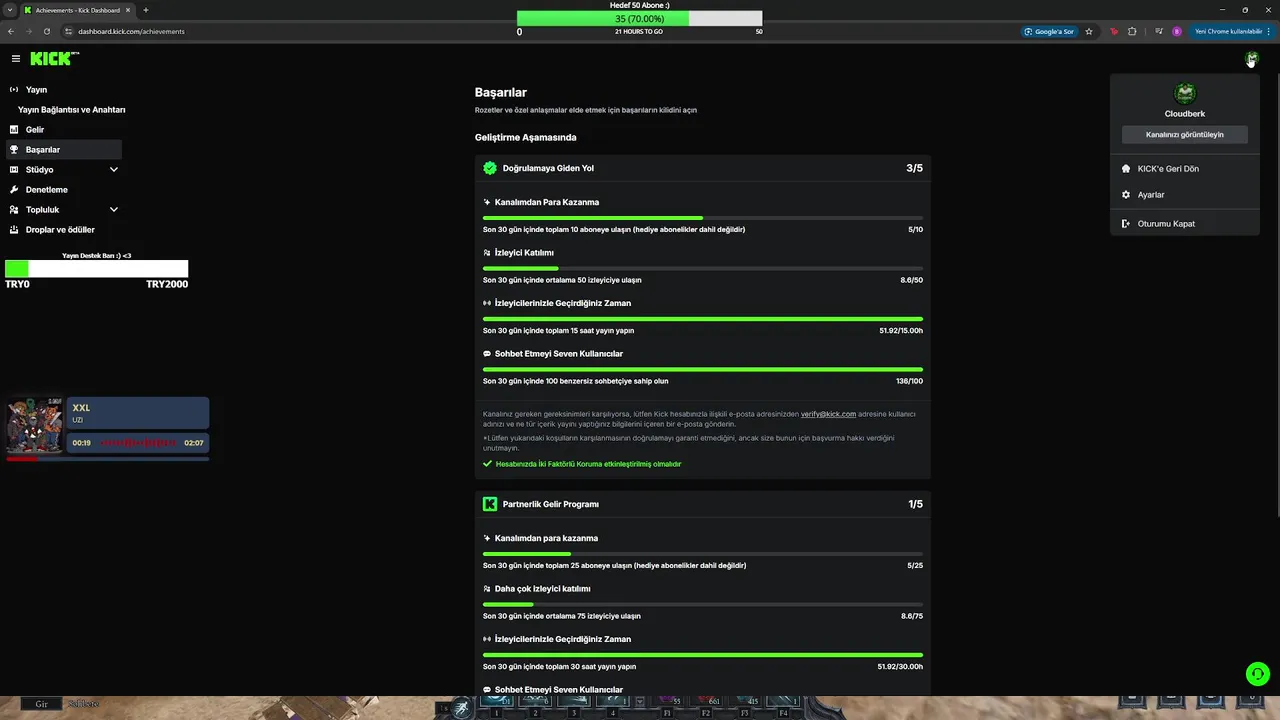The width and height of the screenshot is (1280, 720).
Task: Click the 51.92/15.00h value
Action: [x=901, y=331]
